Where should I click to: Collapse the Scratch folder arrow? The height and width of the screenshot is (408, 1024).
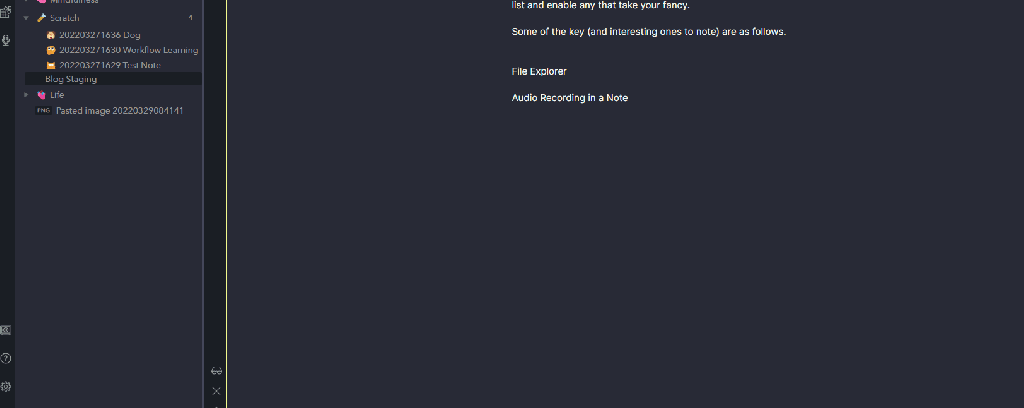click(26, 18)
